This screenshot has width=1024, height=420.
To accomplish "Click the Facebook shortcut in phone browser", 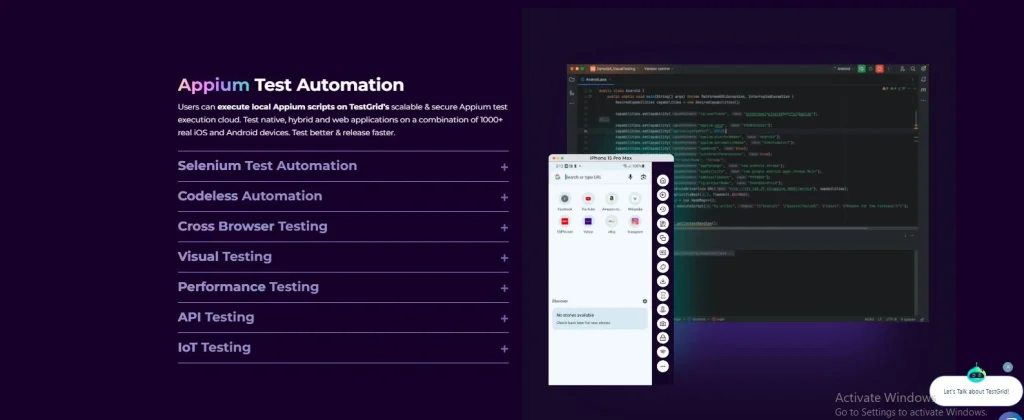I will pos(565,200).
